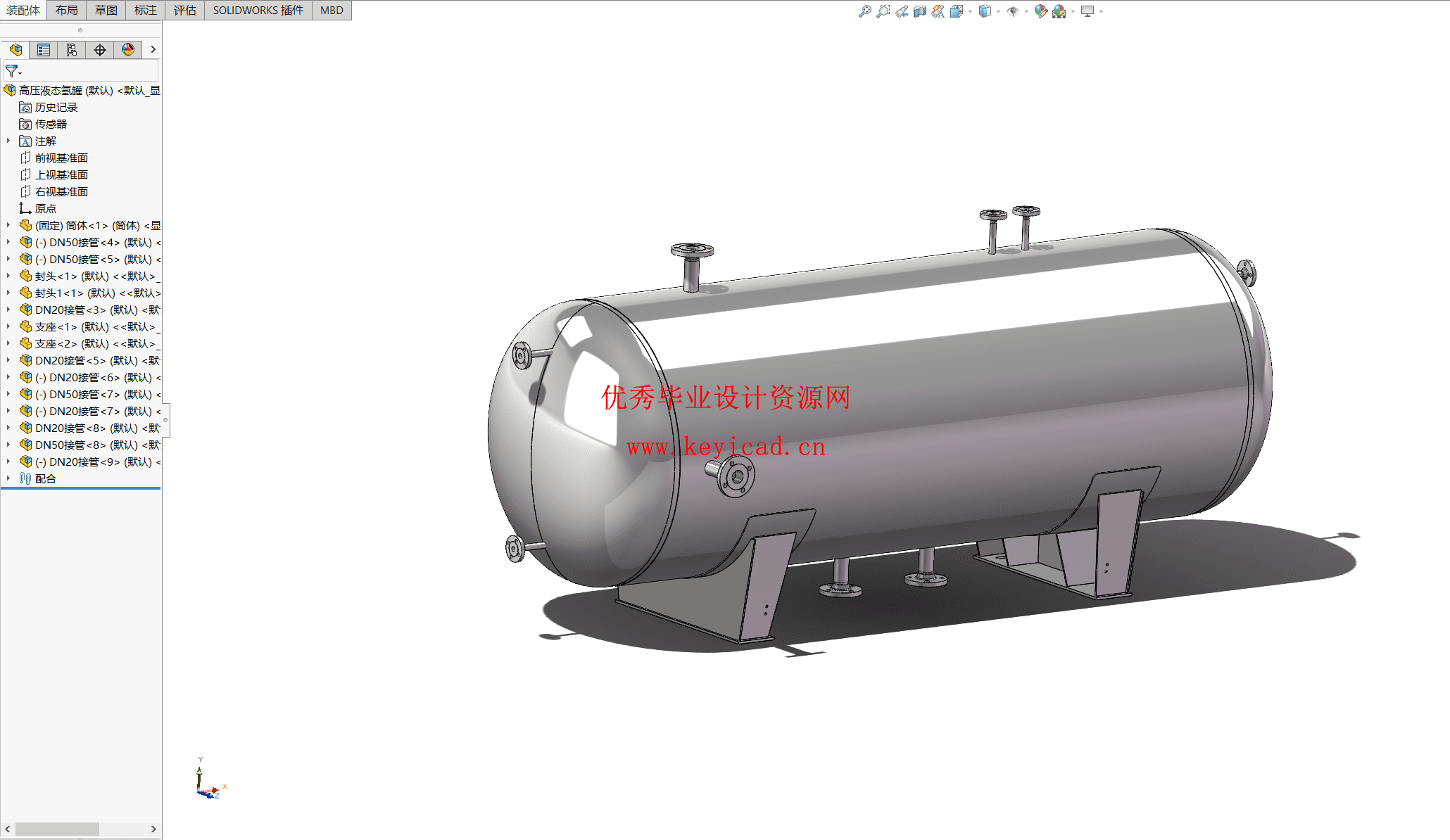Select the 评估 ribbon tab

tap(185, 11)
